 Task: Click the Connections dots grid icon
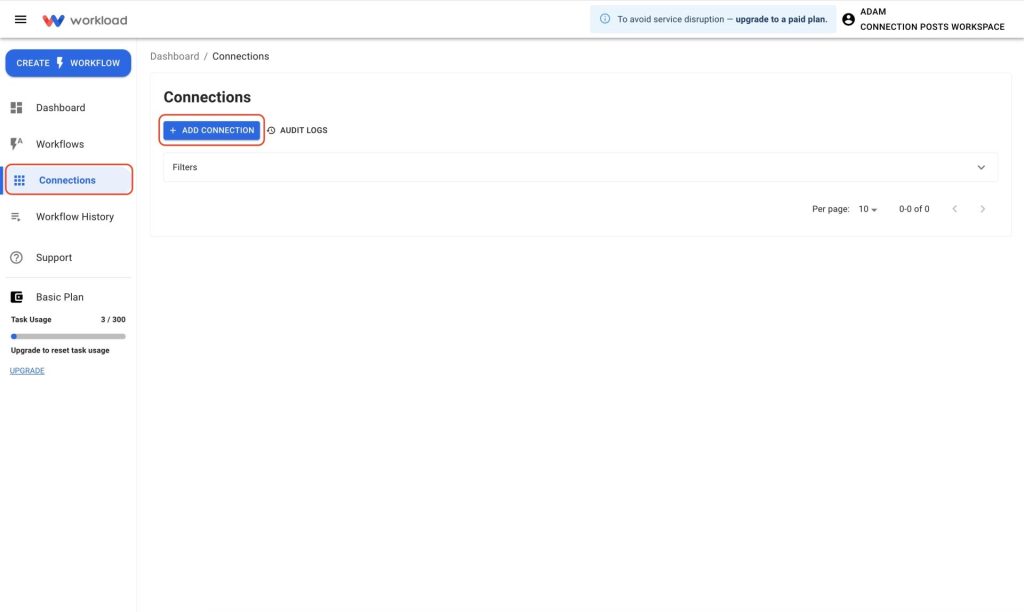tap(20, 180)
